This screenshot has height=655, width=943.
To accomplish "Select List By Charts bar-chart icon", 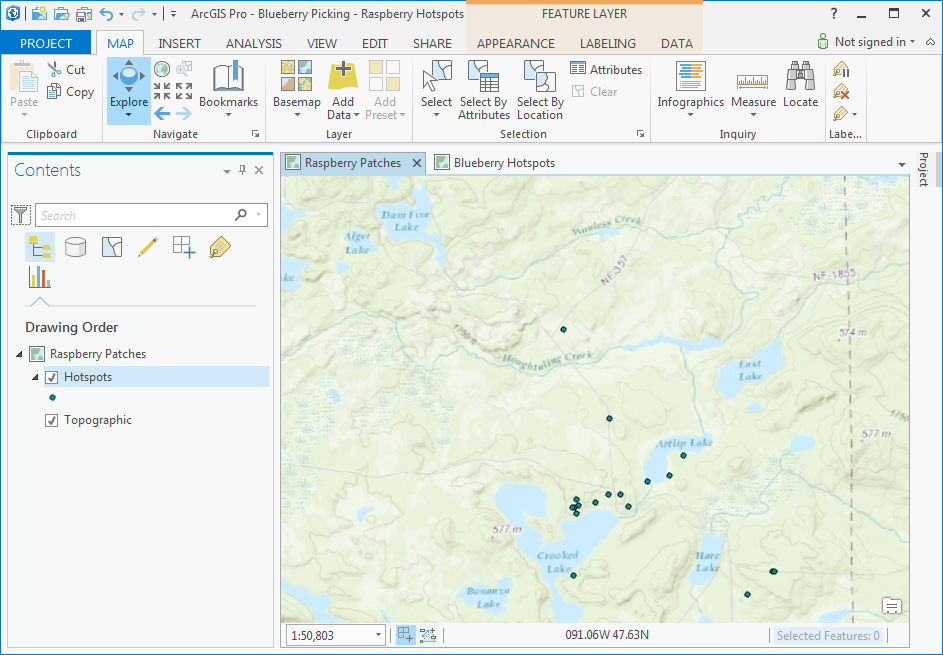I will tap(40, 277).
